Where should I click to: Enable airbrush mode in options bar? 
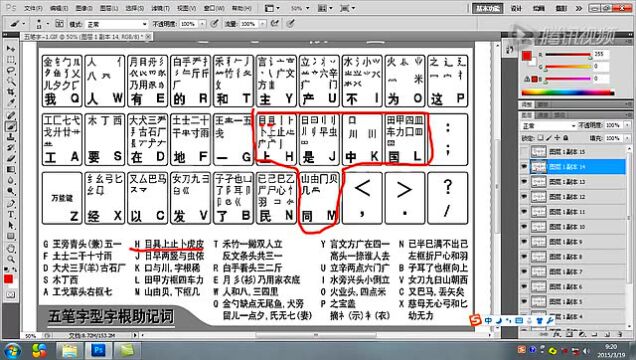point(275,24)
